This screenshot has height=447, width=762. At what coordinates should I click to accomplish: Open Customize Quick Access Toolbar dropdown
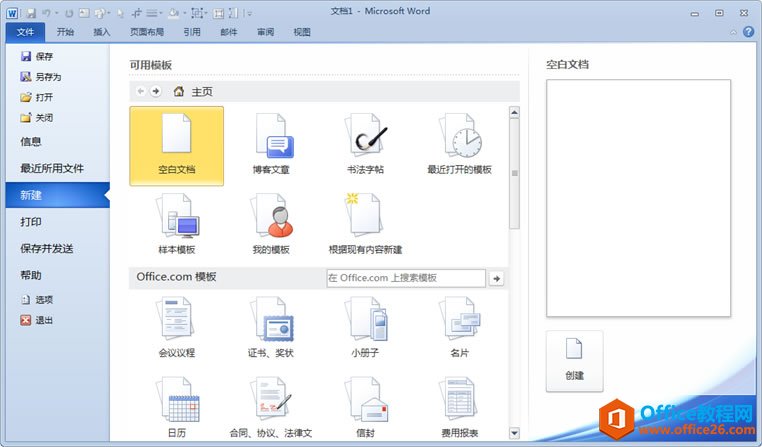point(250,13)
